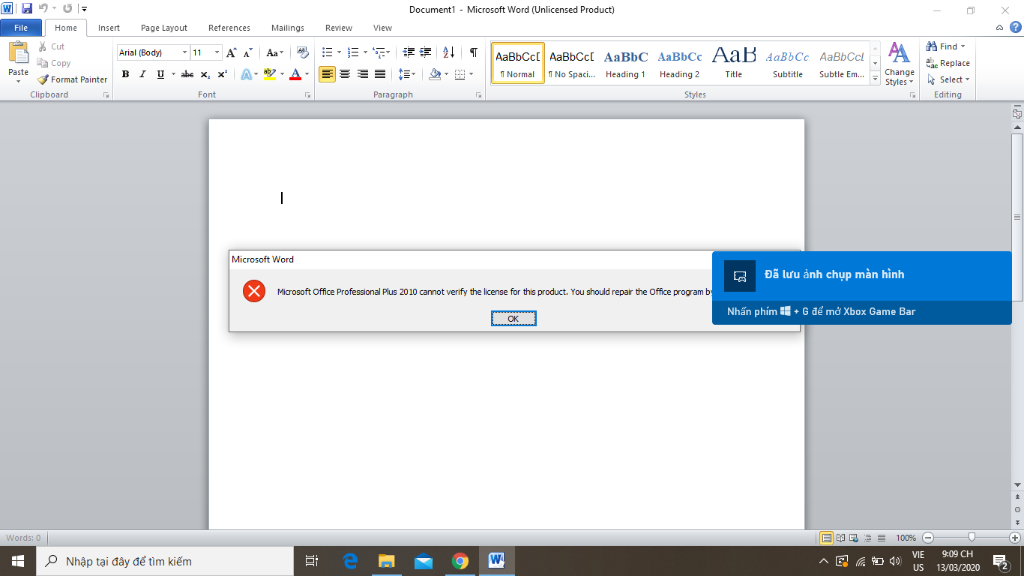The width and height of the screenshot is (1024, 576).
Task: Switch to the References tab
Action: click(229, 28)
